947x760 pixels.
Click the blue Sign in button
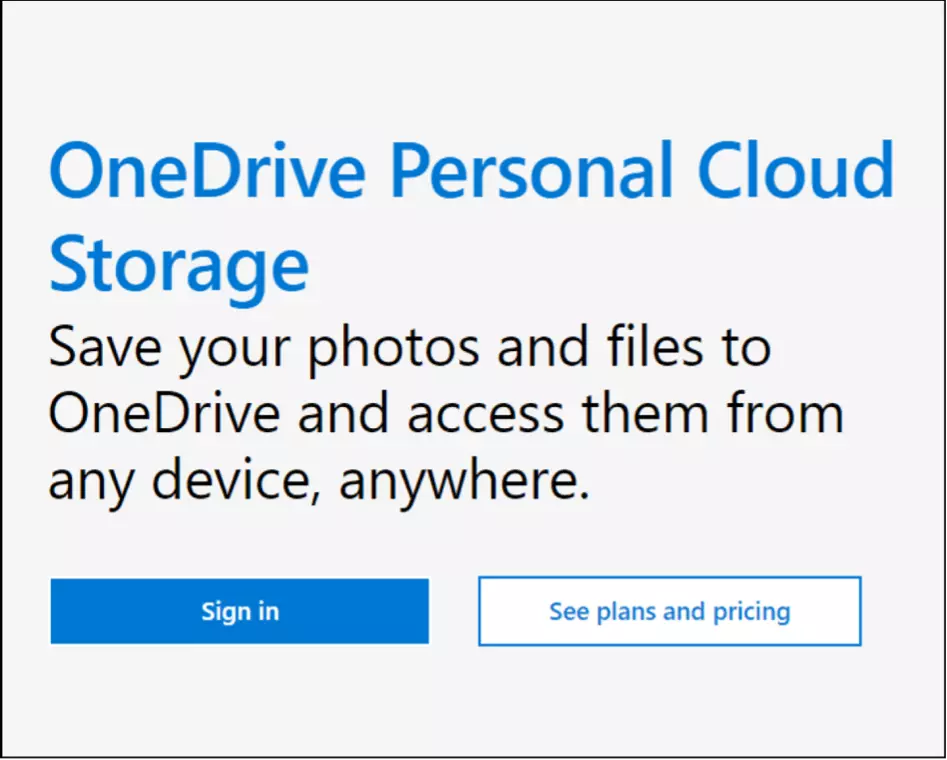[x=239, y=611]
